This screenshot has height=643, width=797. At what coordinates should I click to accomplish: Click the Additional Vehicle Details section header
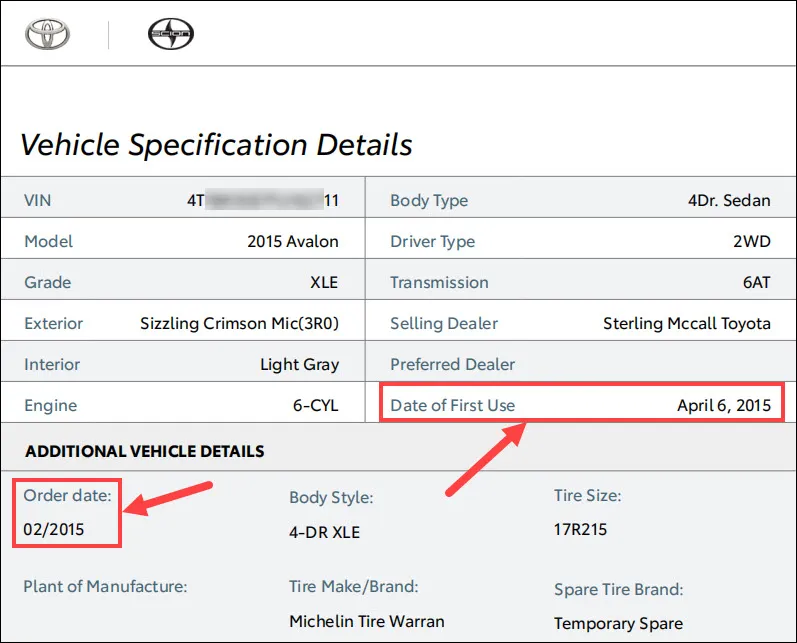pyautogui.click(x=145, y=451)
